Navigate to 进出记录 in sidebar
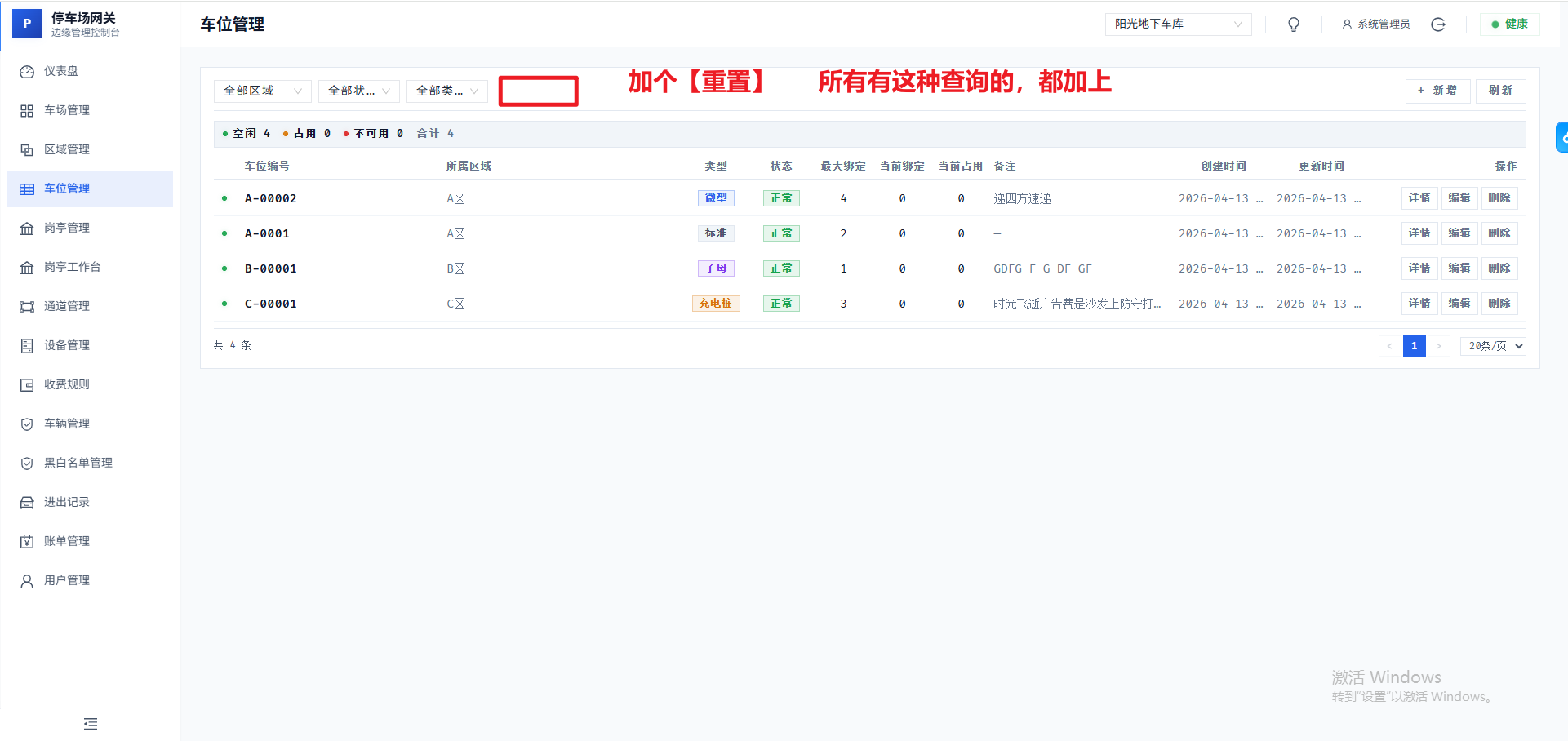Image resolution: width=1568 pixels, height=741 pixels. [67, 502]
